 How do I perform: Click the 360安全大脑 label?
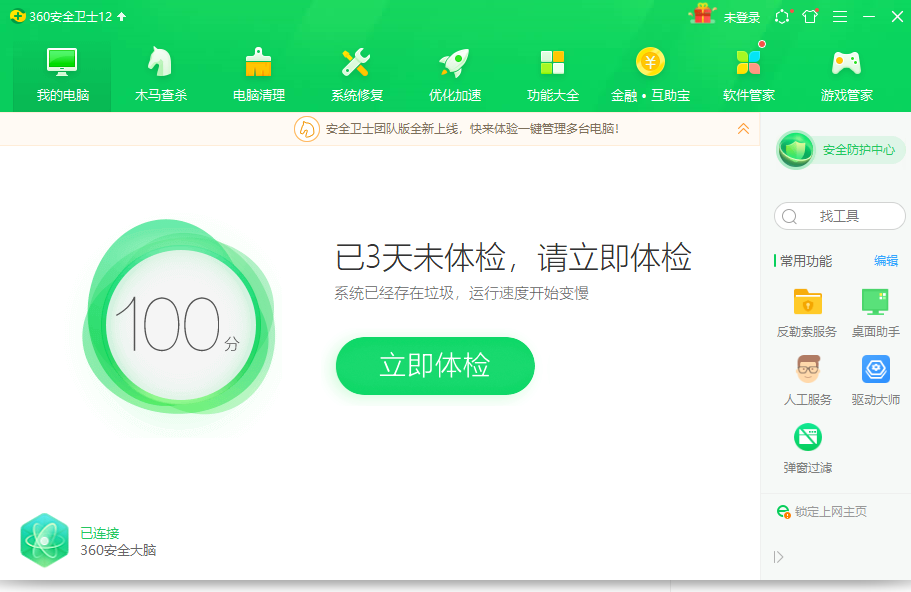(118, 550)
